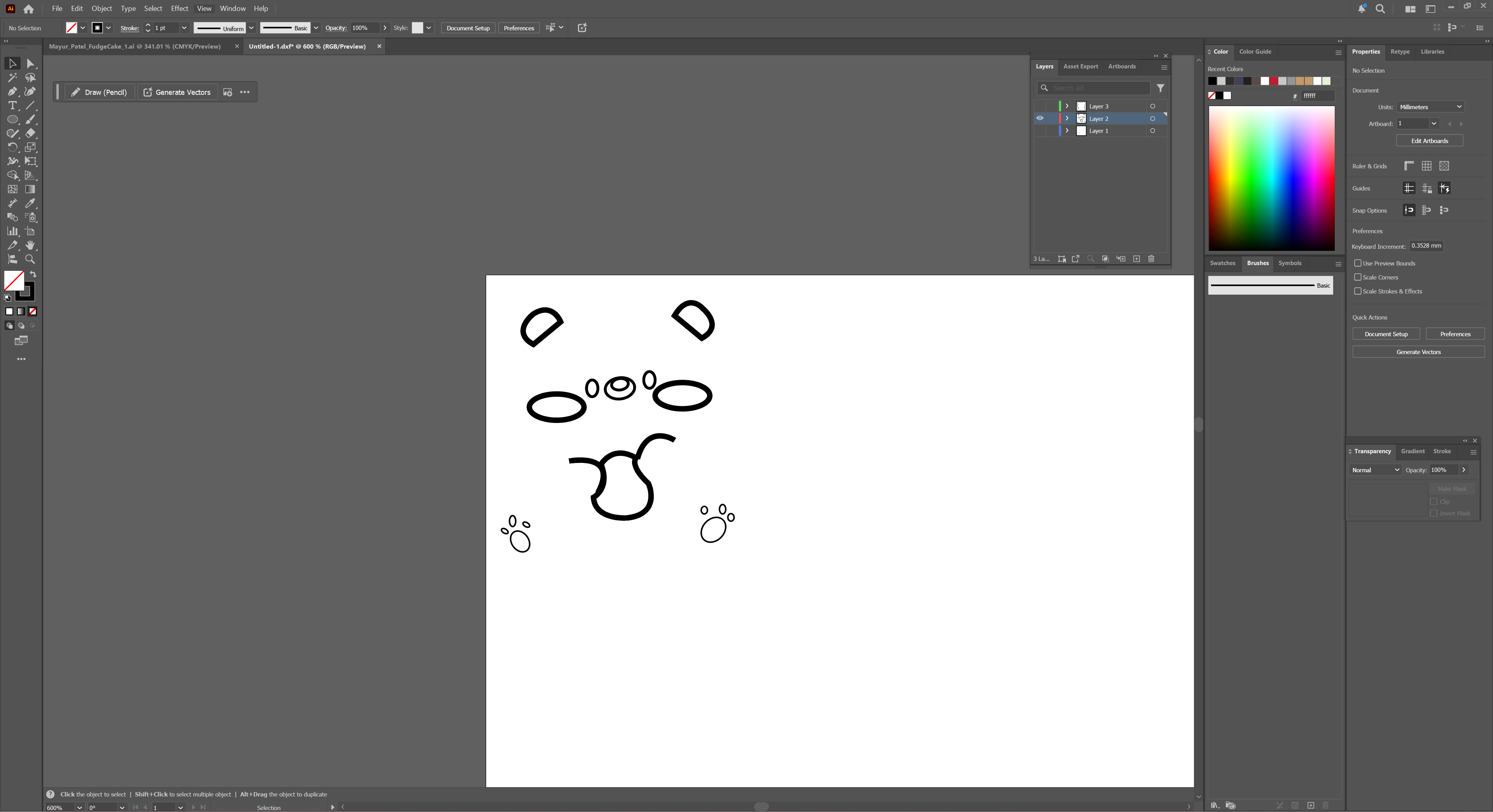Enable Use Preview Bounds checkbox
This screenshot has width=1493, height=812.
[1357, 263]
